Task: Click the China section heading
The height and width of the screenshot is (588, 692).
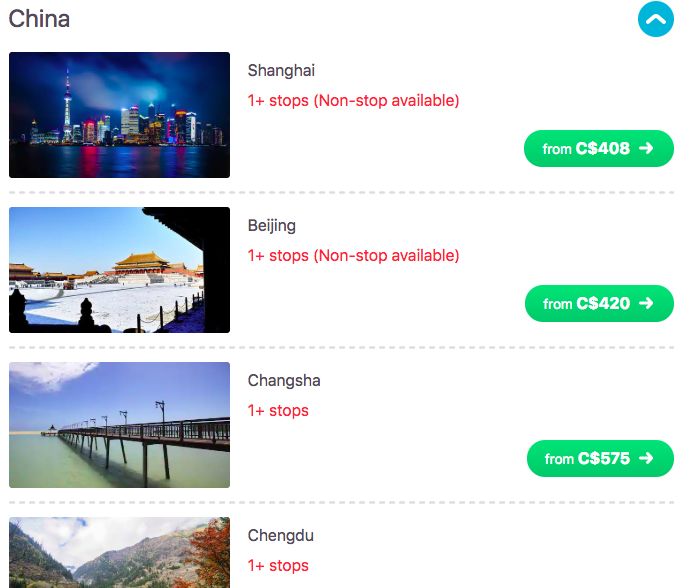Action: 40,19
